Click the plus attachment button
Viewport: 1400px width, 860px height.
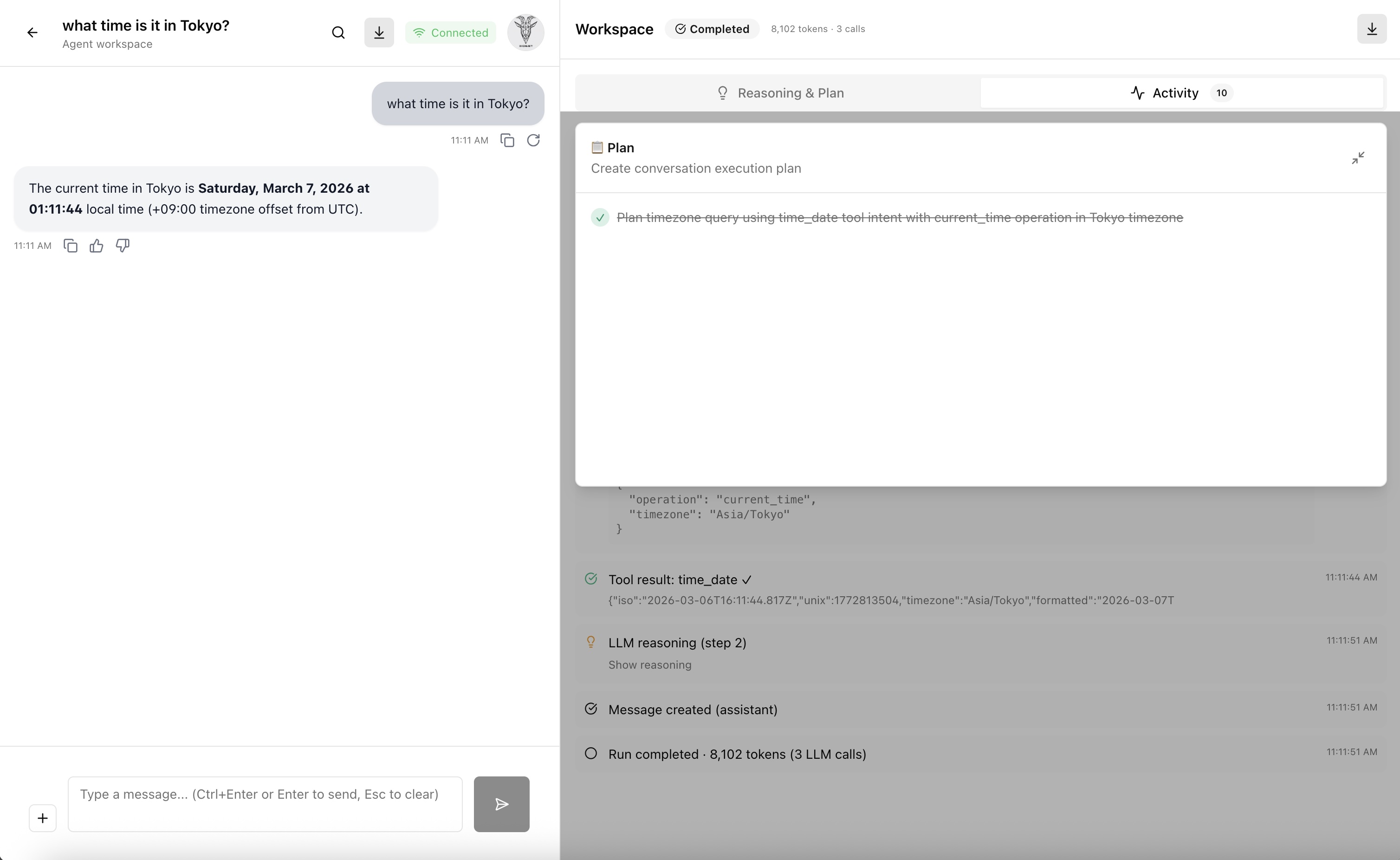pyautogui.click(x=43, y=818)
